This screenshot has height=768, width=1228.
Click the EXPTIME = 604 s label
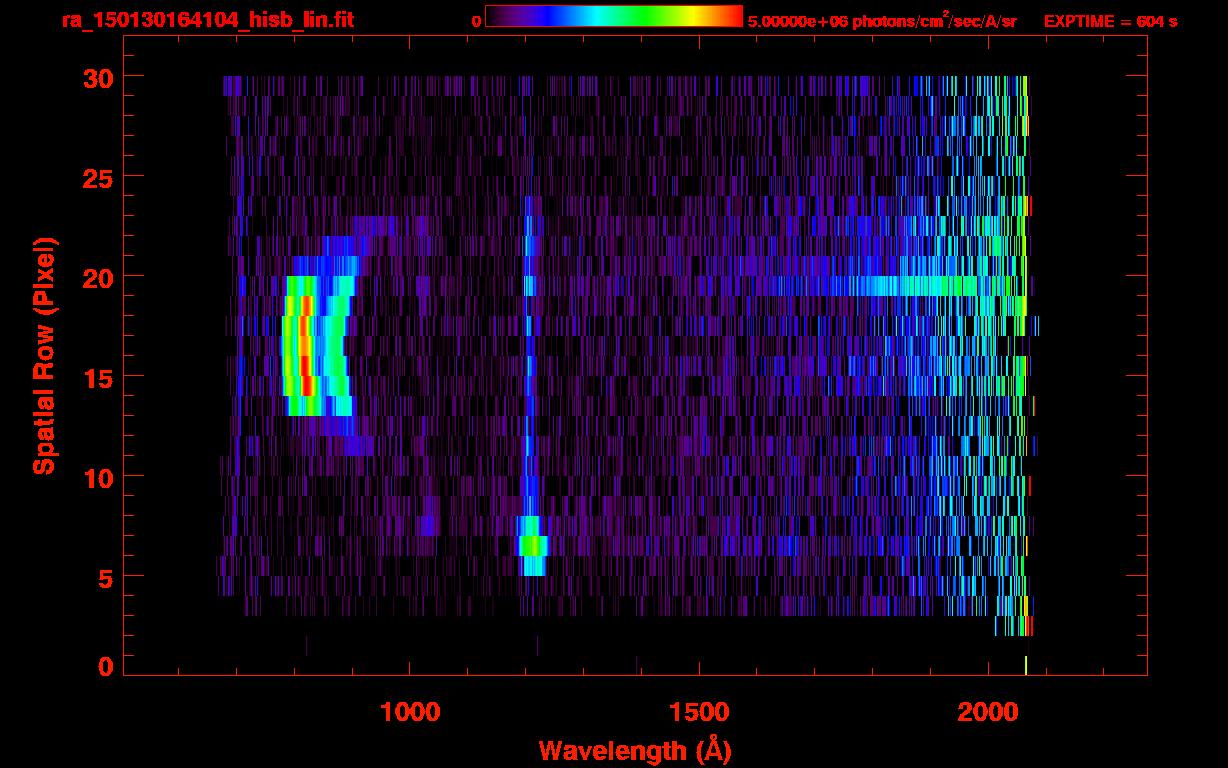tap(1110, 21)
